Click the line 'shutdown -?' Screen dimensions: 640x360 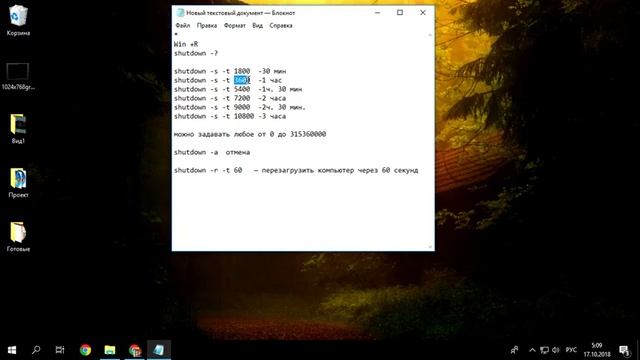click(196, 53)
